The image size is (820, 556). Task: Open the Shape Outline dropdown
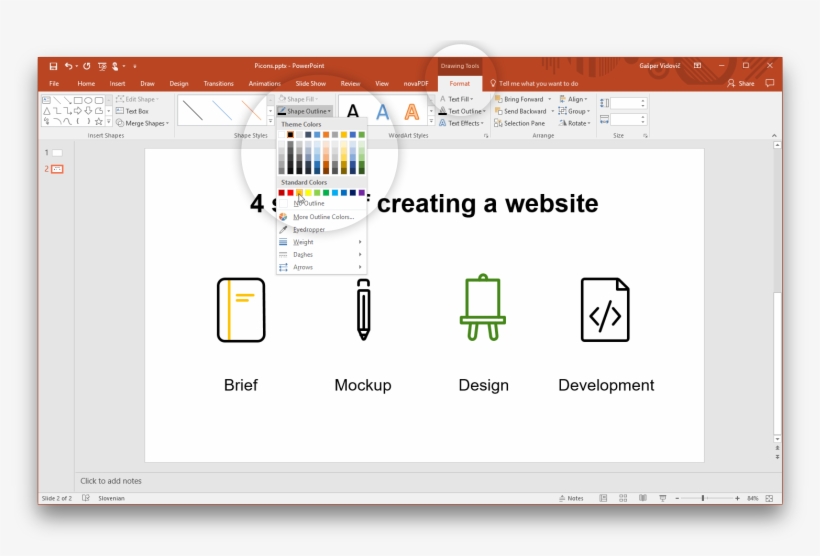pos(304,111)
